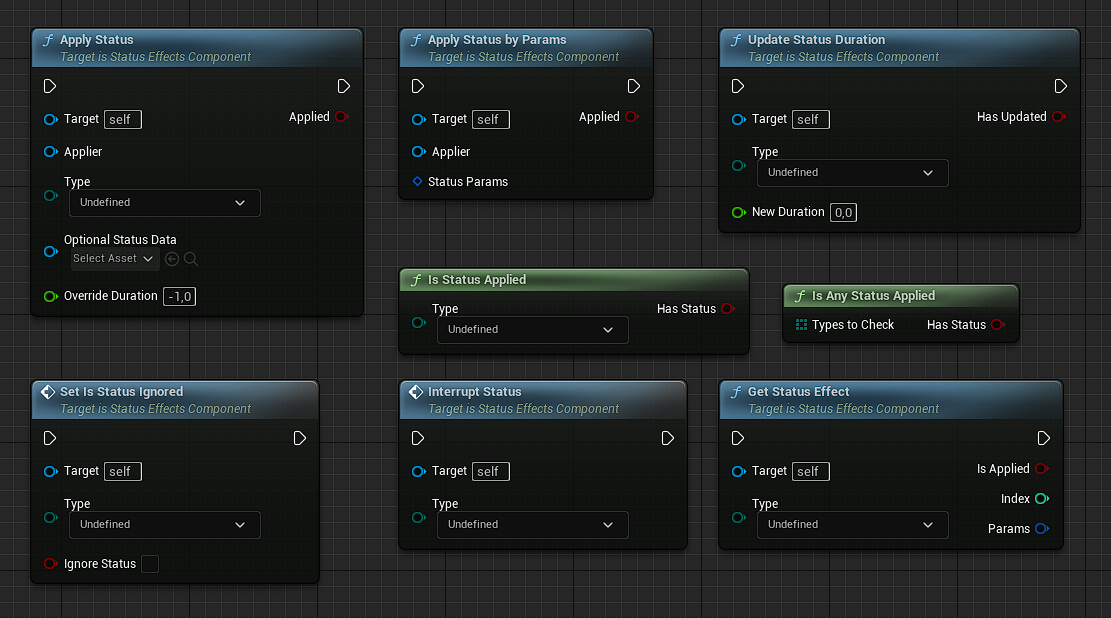Click the execution input pin on Apply Status
This screenshot has width=1111, height=618.
pos(51,86)
